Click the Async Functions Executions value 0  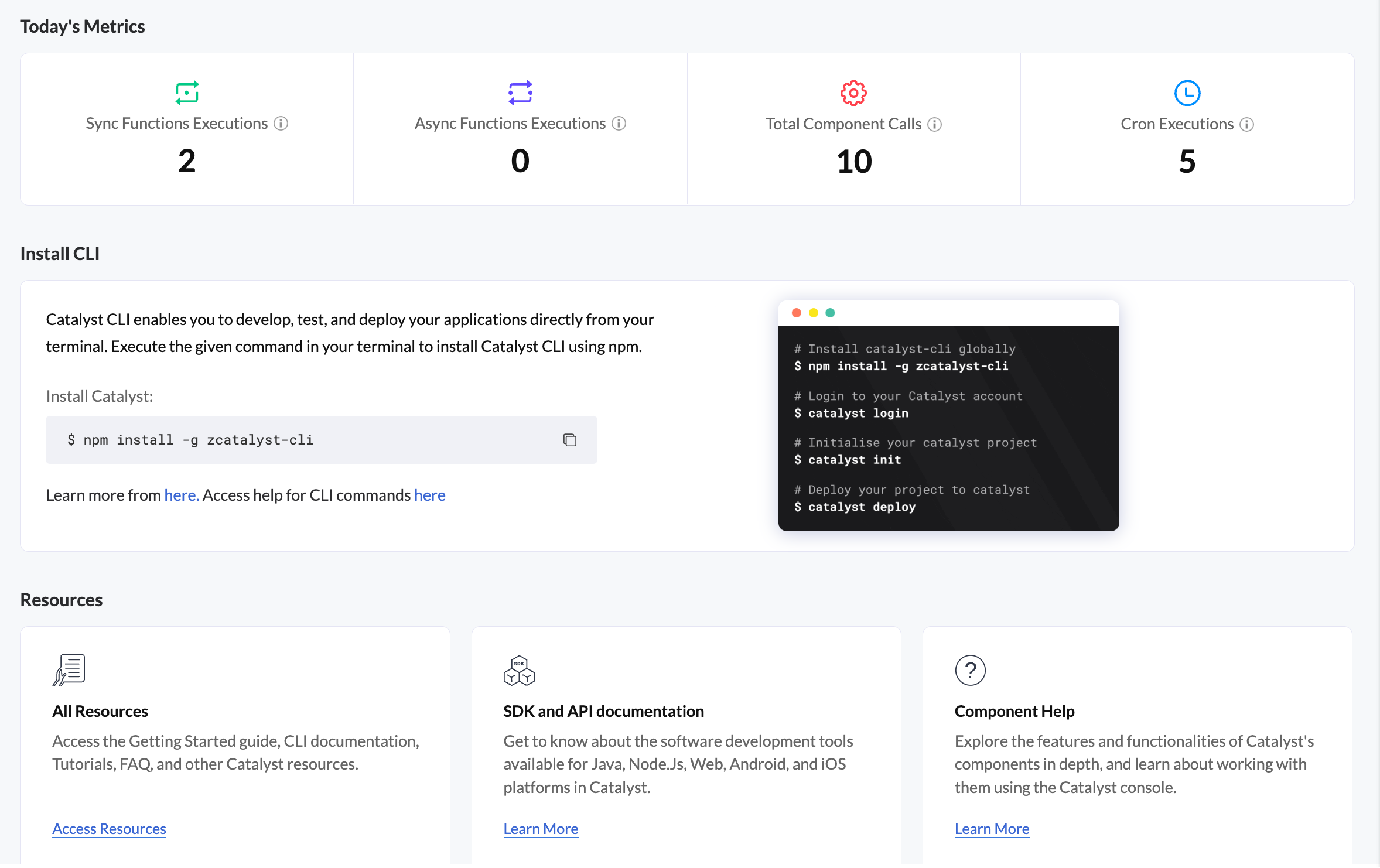coord(520,161)
